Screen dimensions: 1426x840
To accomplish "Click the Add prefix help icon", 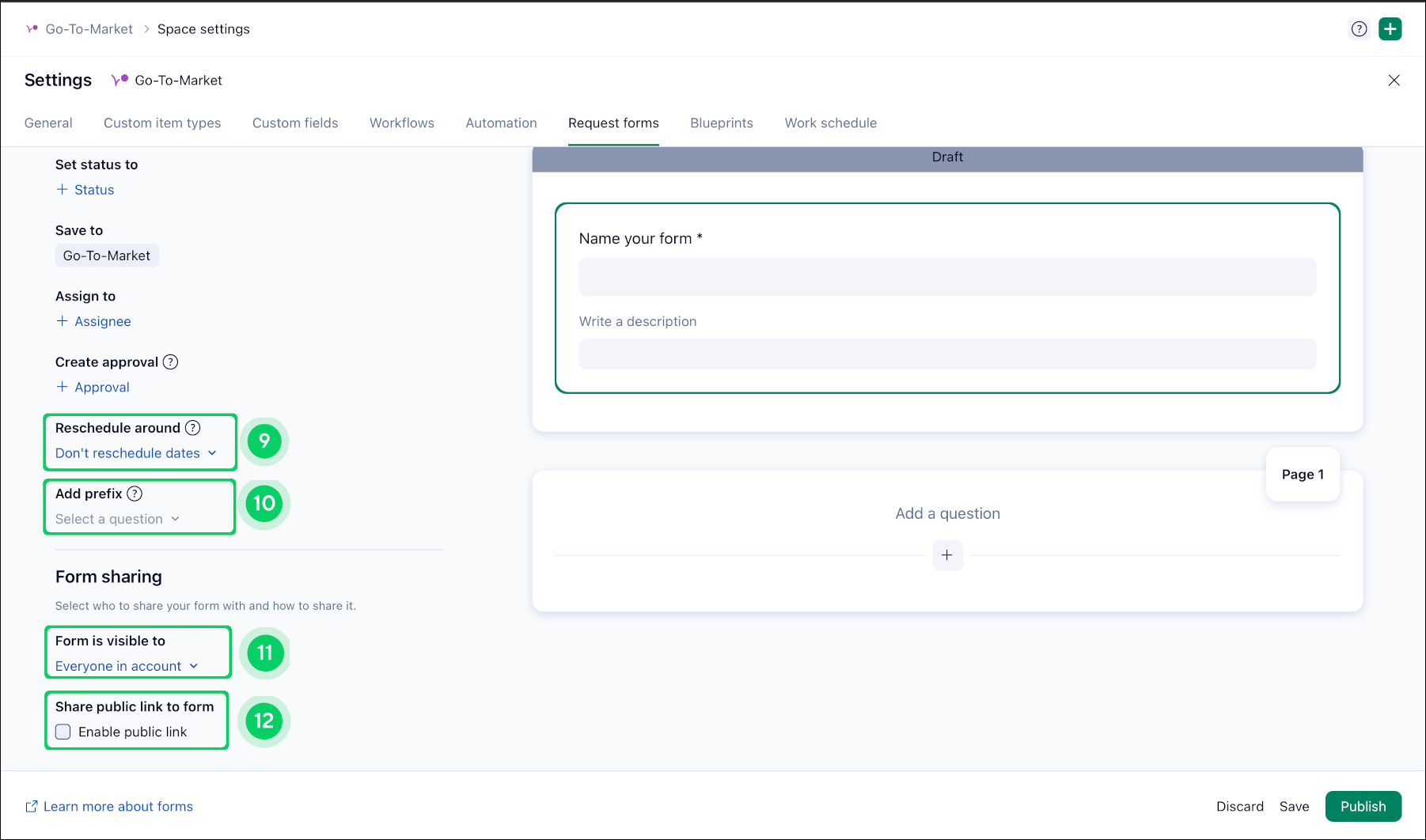I will click(x=135, y=494).
